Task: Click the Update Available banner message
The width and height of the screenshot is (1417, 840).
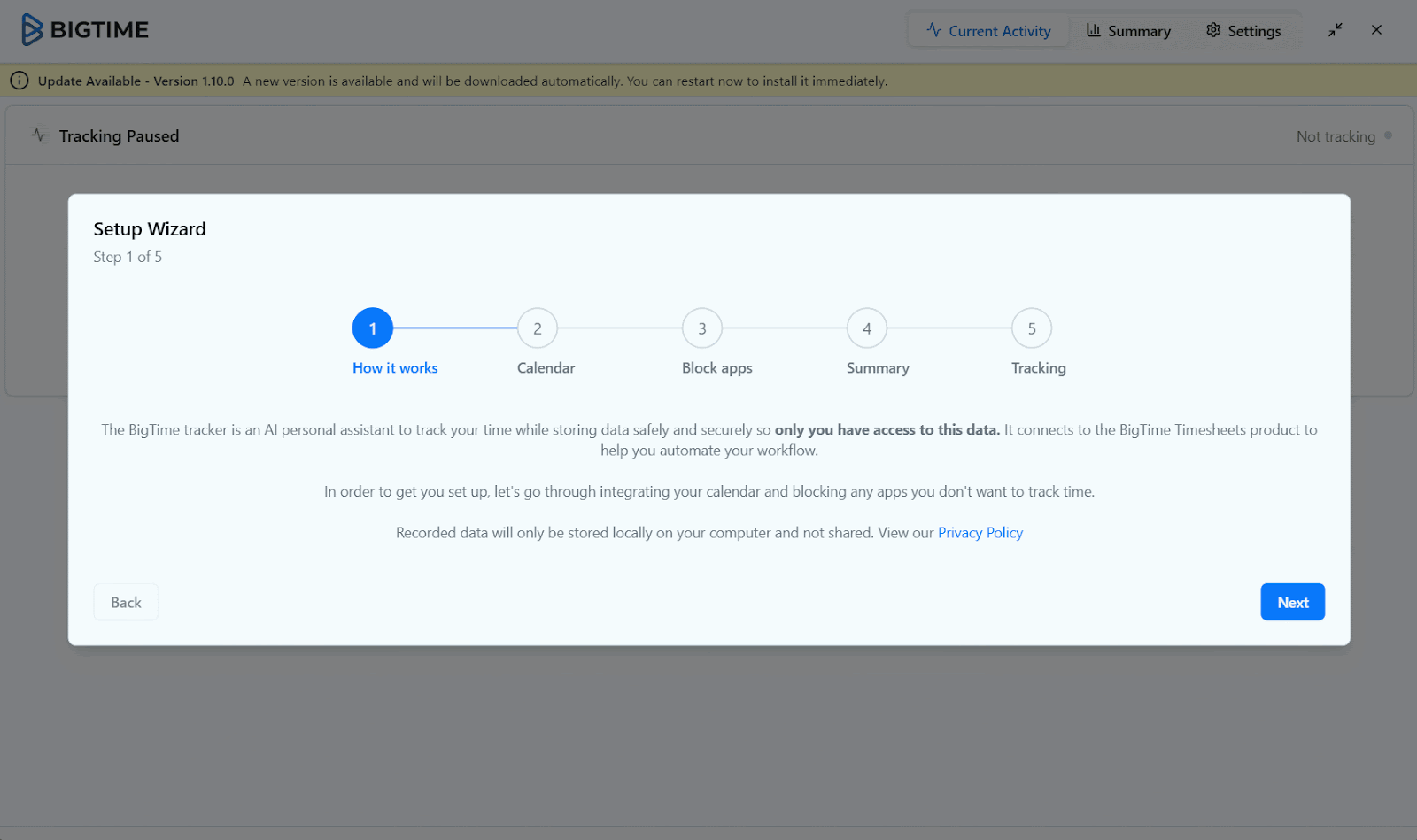Action: pyautogui.click(x=461, y=81)
